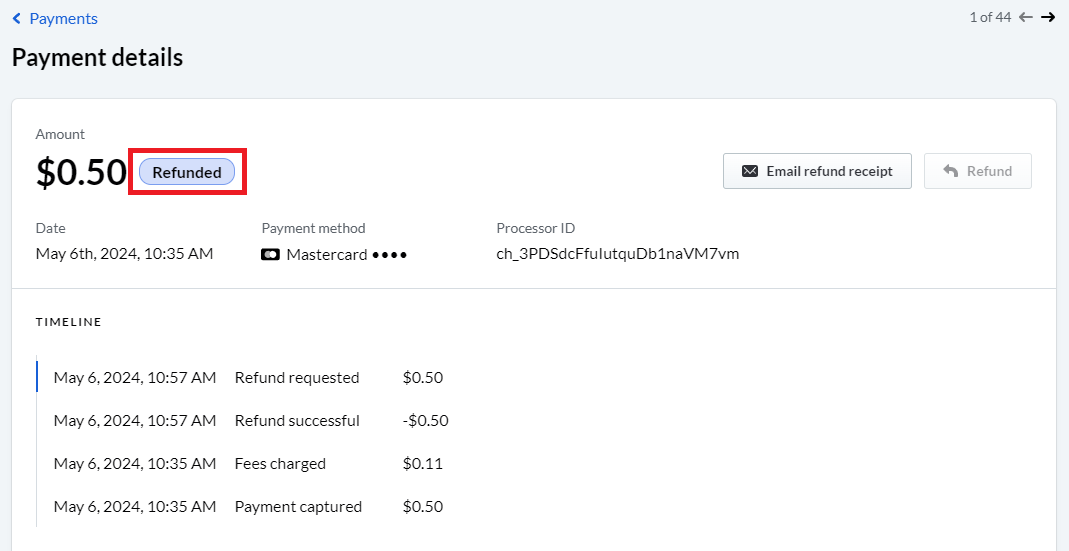Click the refund arrow icon
Screen dimensions: 1069x551
click(x=951, y=171)
